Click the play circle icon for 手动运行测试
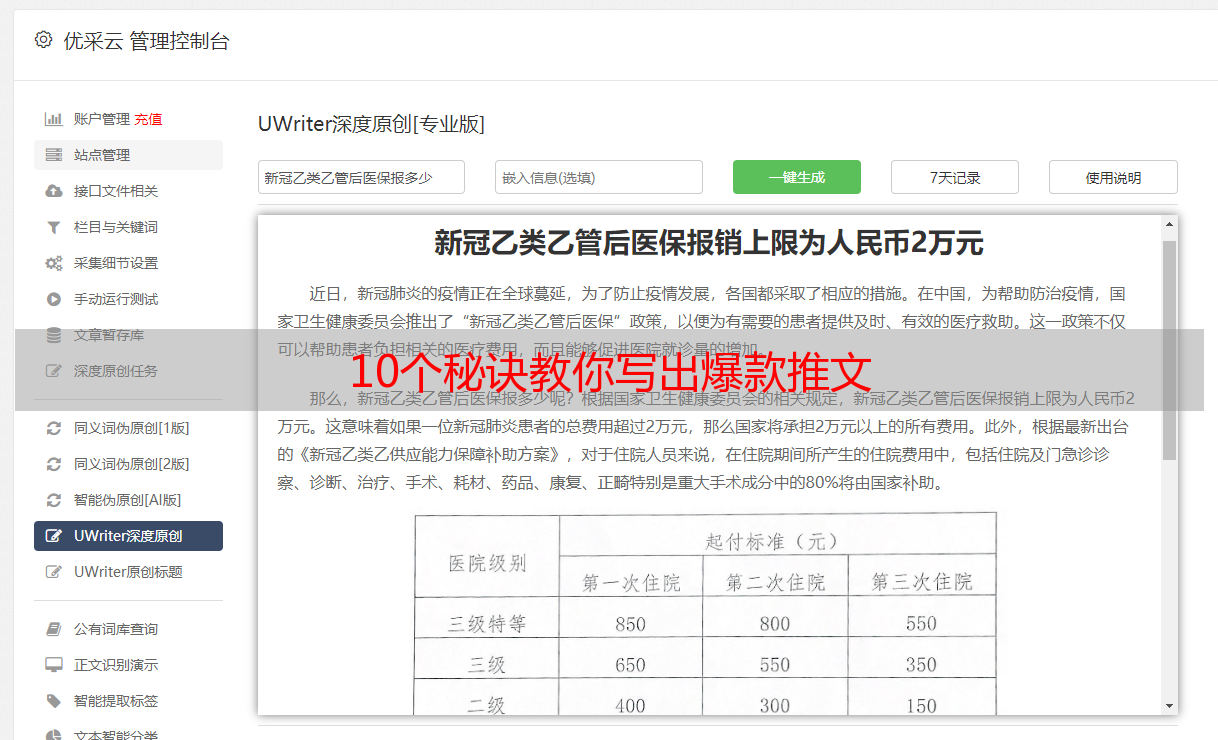The height and width of the screenshot is (740, 1218). pos(53,299)
